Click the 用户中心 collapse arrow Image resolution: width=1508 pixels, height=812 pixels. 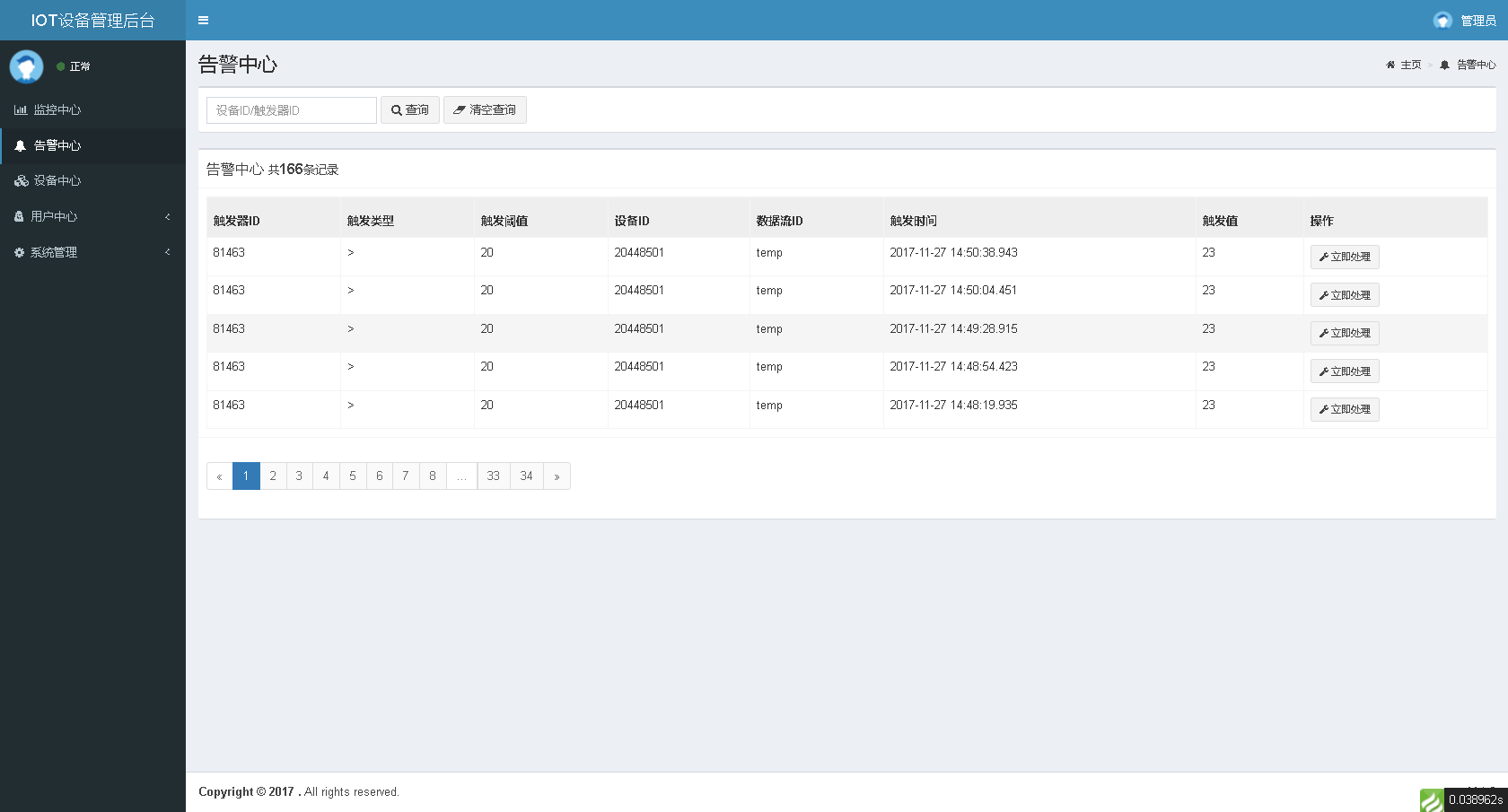[x=167, y=216]
